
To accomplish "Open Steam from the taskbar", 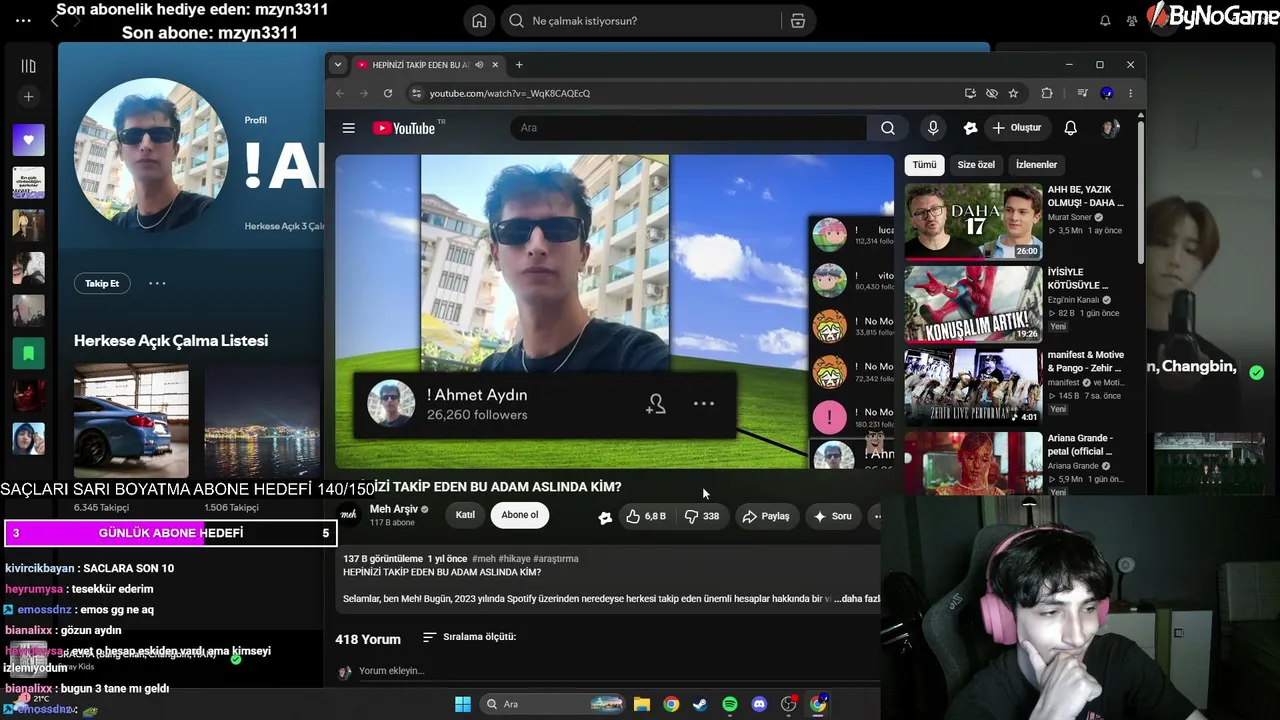I will 700,704.
